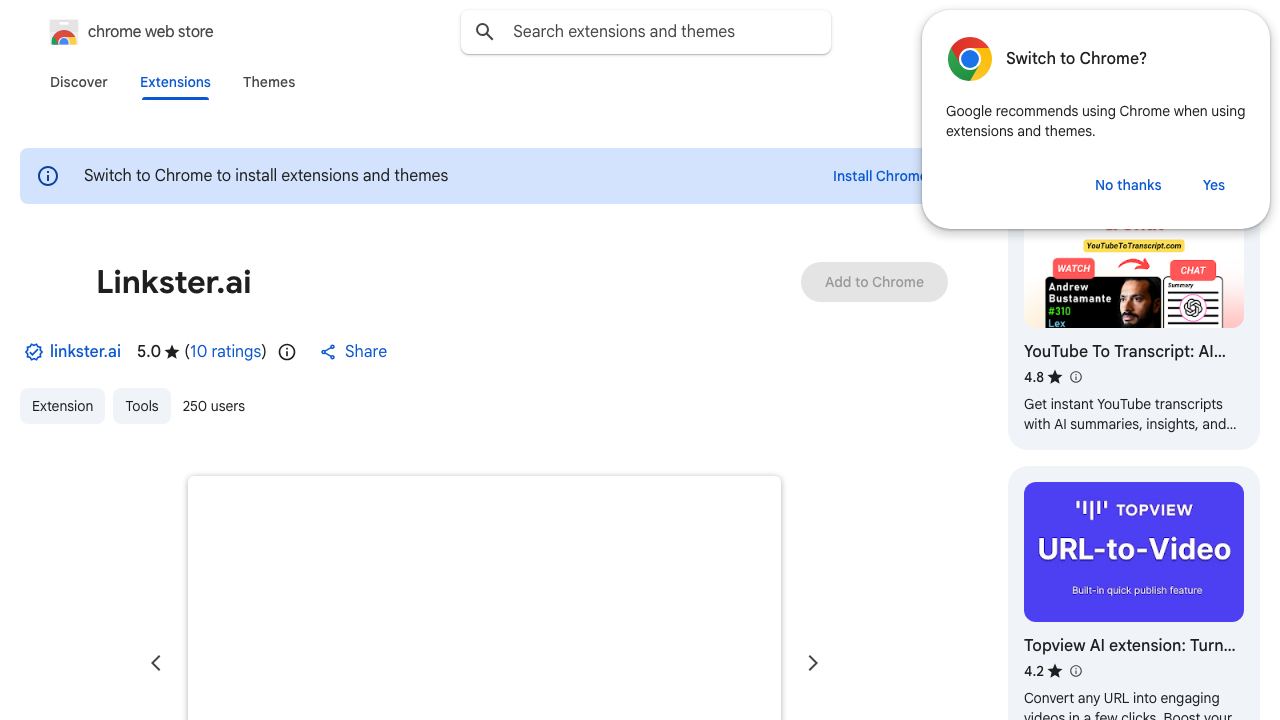Image resolution: width=1280 pixels, height=720 pixels.
Task: Click the search magnifier icon
Action: click(485, 32)
